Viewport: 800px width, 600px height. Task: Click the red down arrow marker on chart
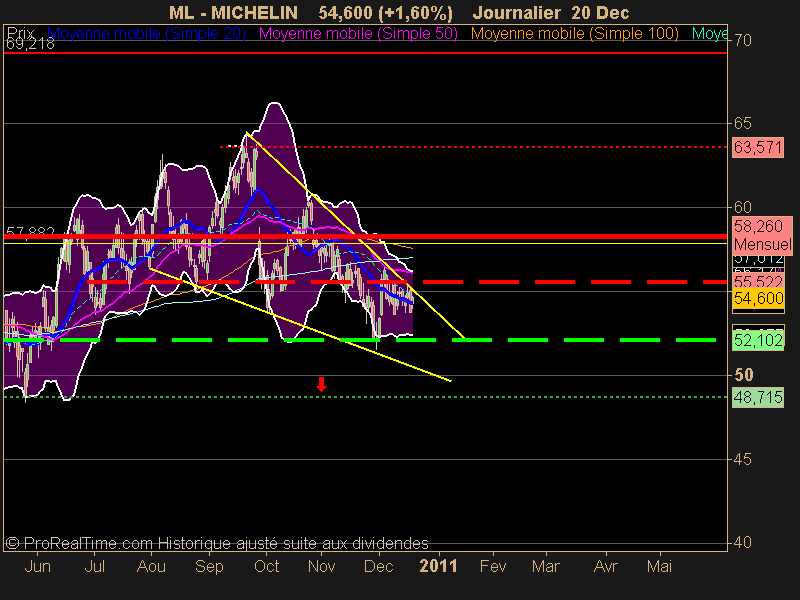point(321,384)
